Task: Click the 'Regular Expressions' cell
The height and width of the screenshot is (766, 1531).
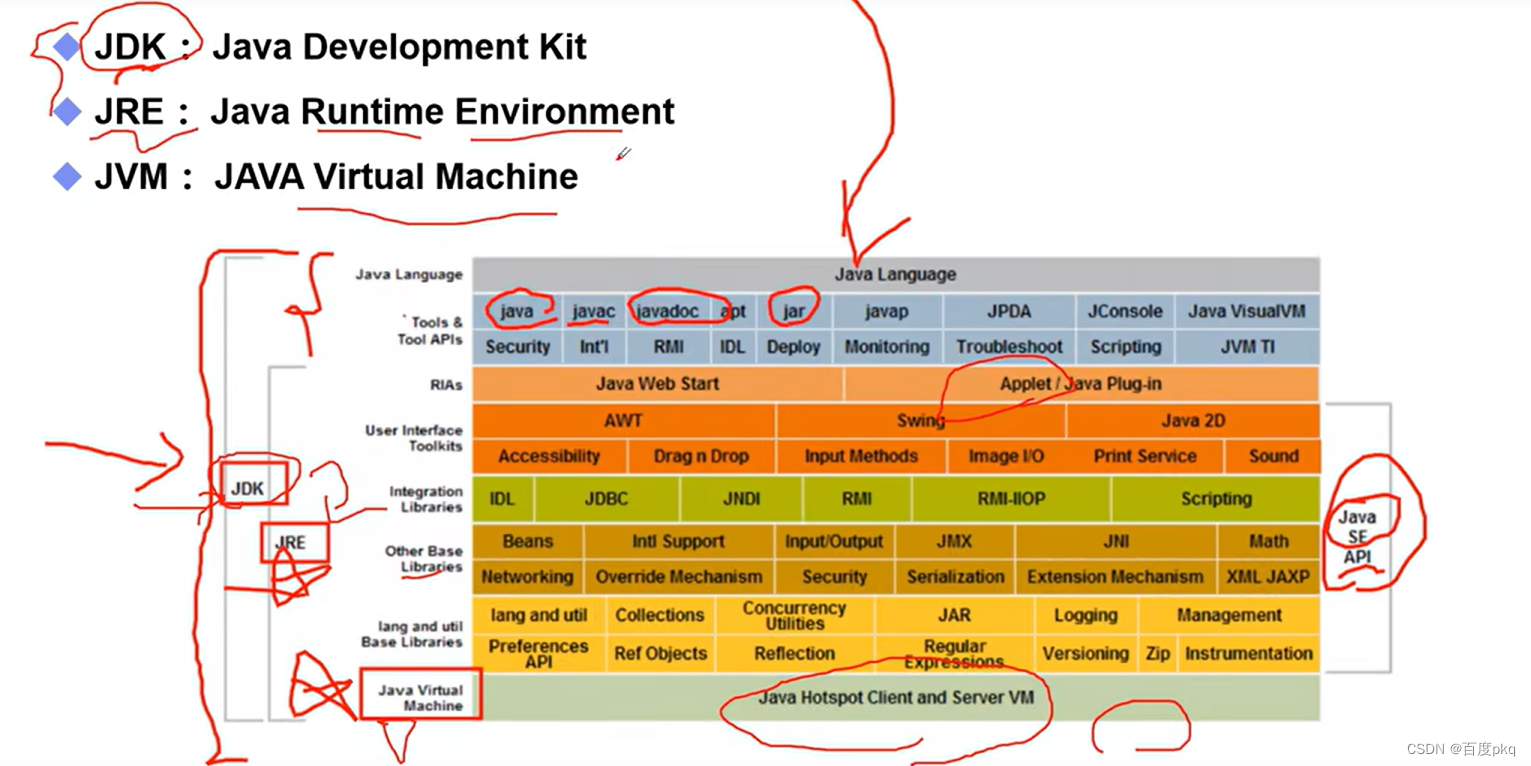Action: 954,654
